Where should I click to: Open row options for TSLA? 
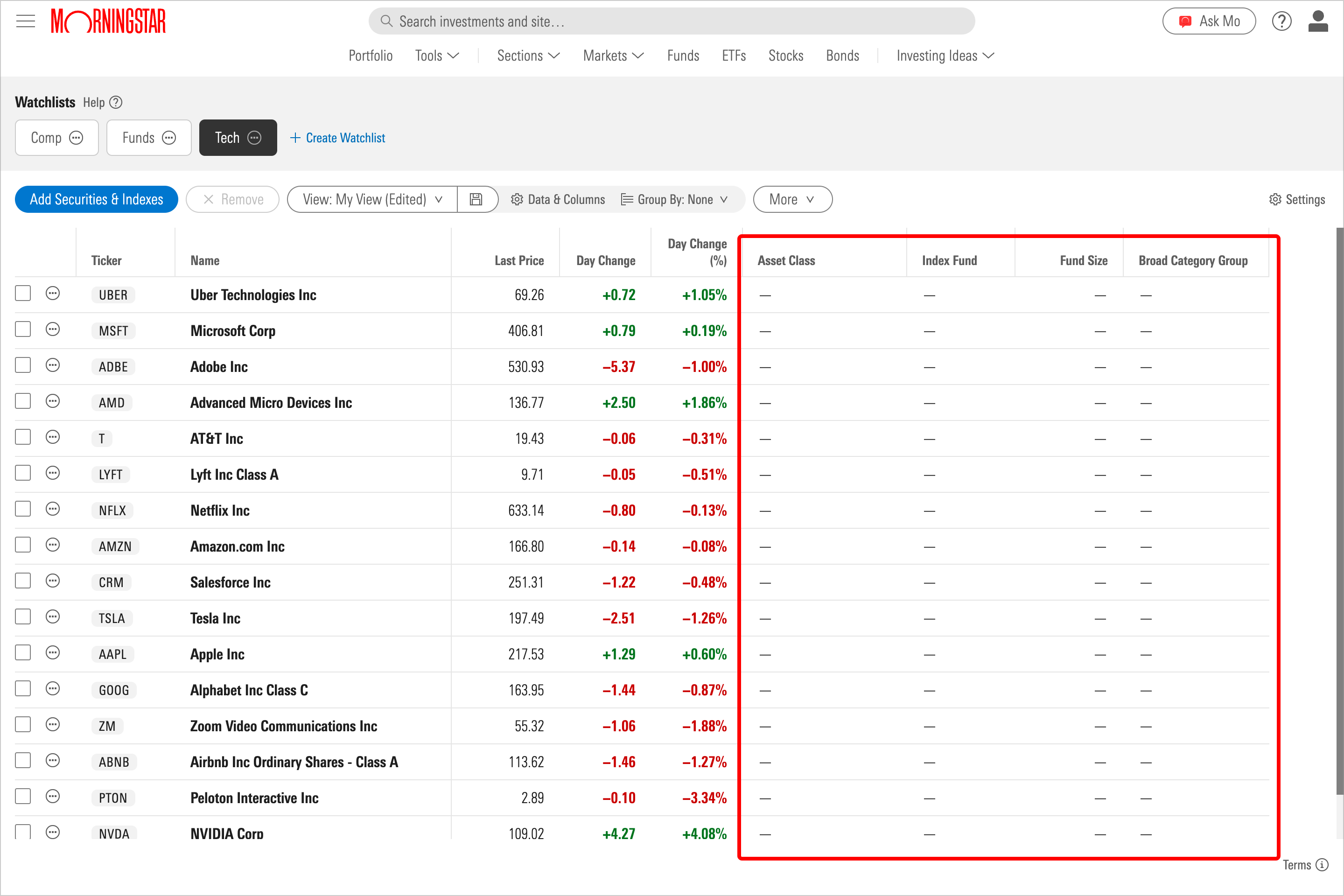click(53, 617)
